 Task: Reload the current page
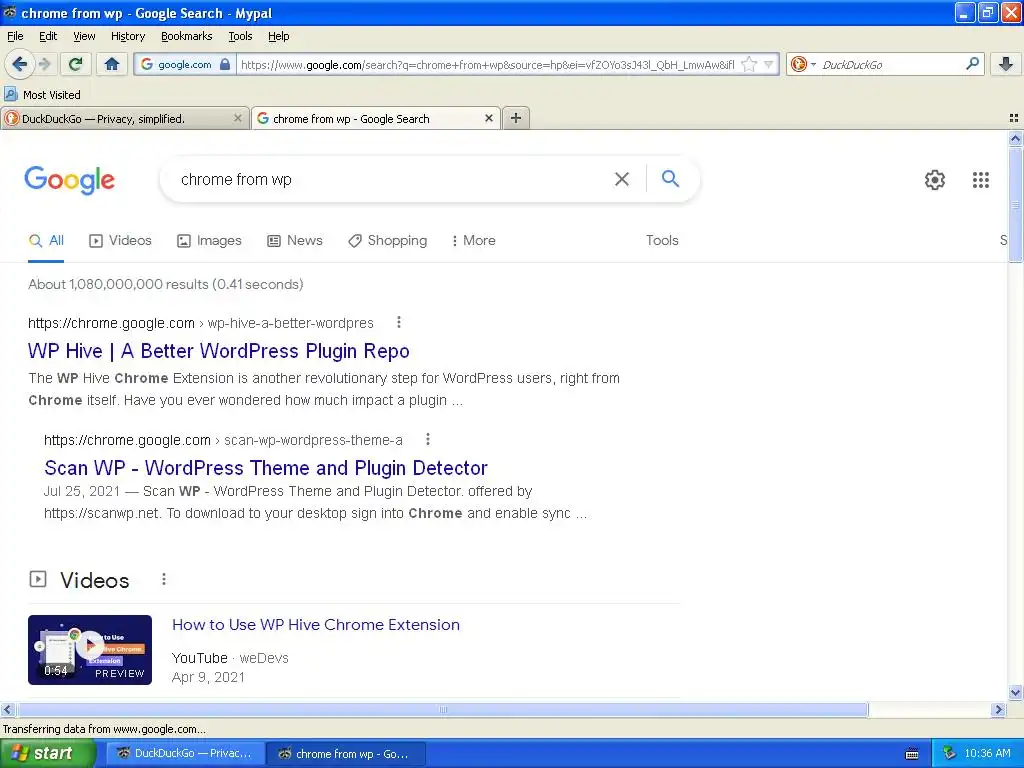76,64
